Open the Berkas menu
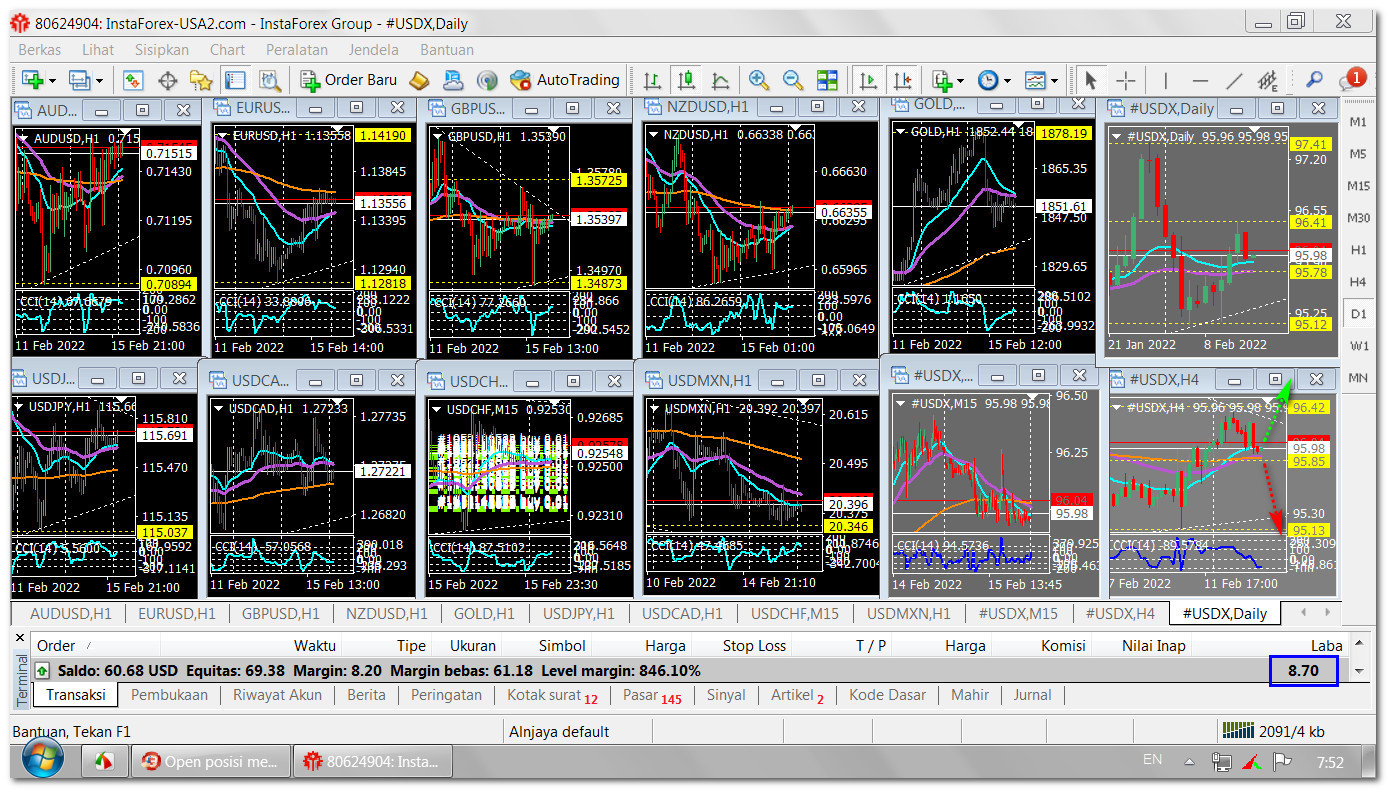 pyautogui.click(x=40, y=49)
